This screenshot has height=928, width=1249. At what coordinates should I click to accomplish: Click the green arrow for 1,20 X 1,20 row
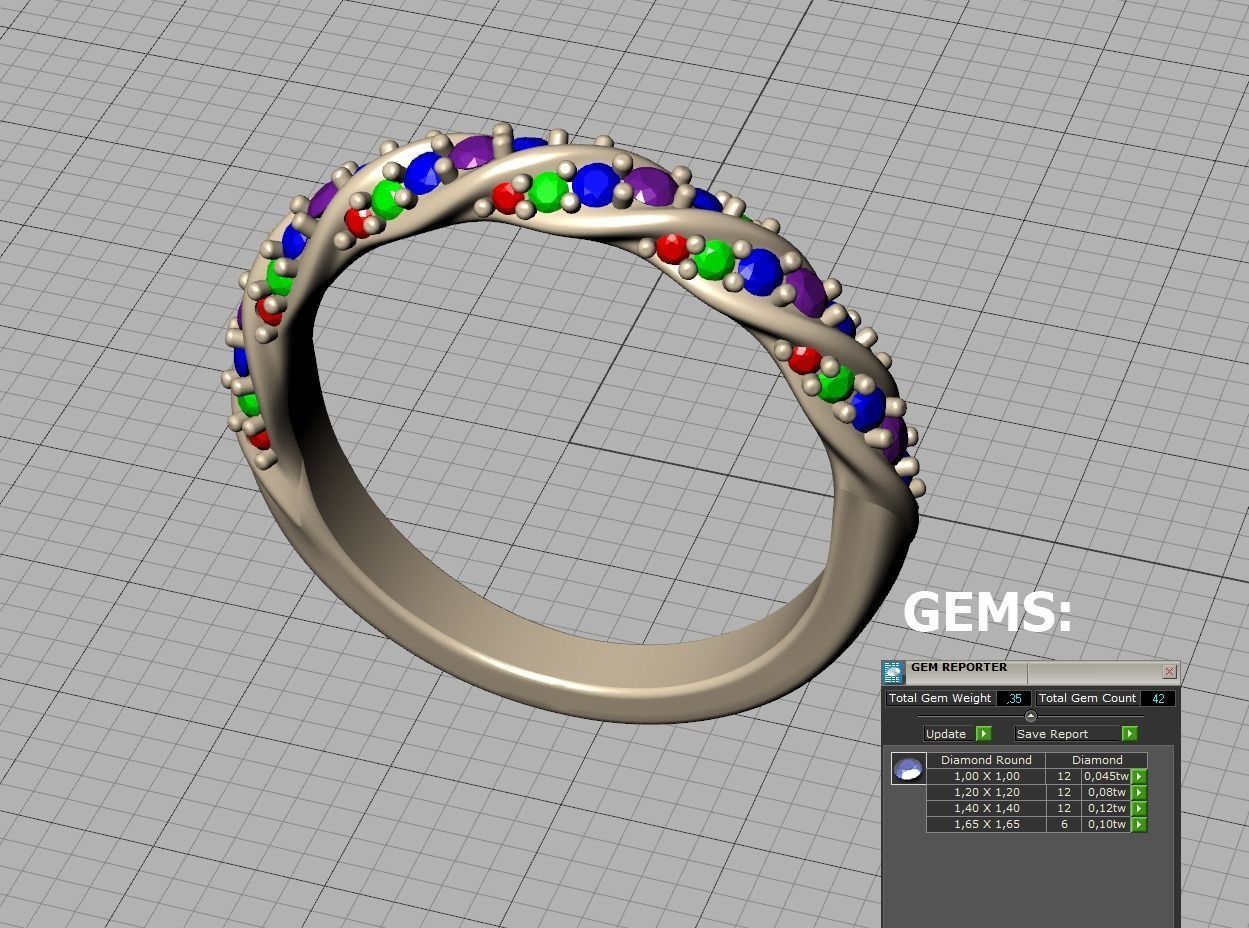click(x=1139, y=792)
